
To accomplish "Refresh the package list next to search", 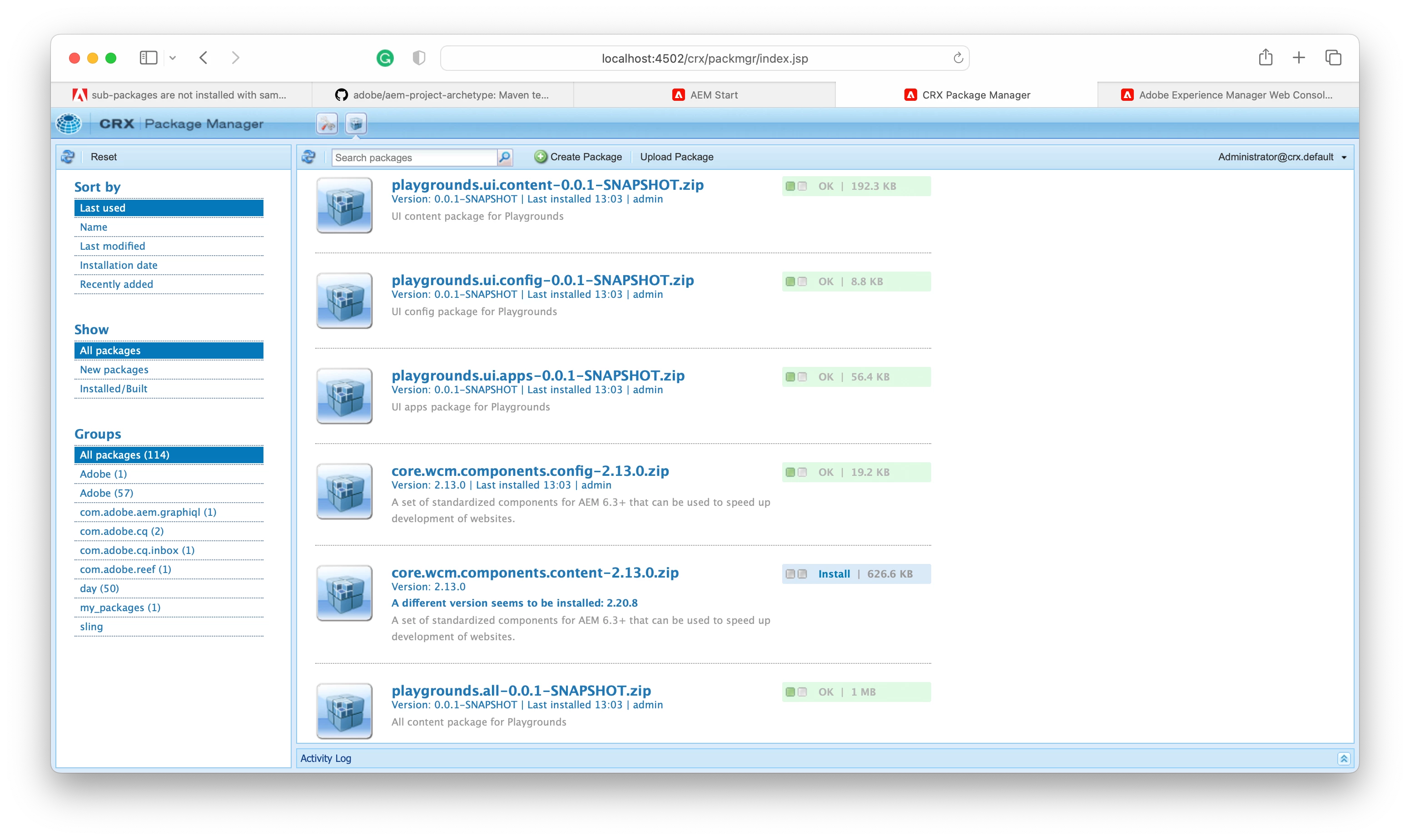I will point(308,157).
